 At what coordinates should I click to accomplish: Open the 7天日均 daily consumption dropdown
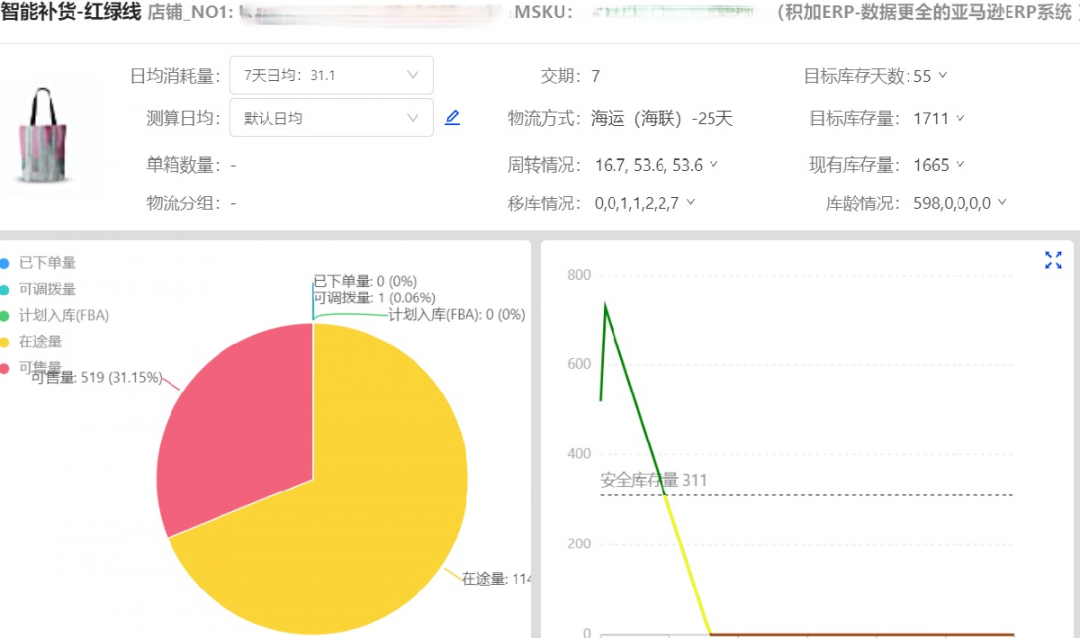331,75
